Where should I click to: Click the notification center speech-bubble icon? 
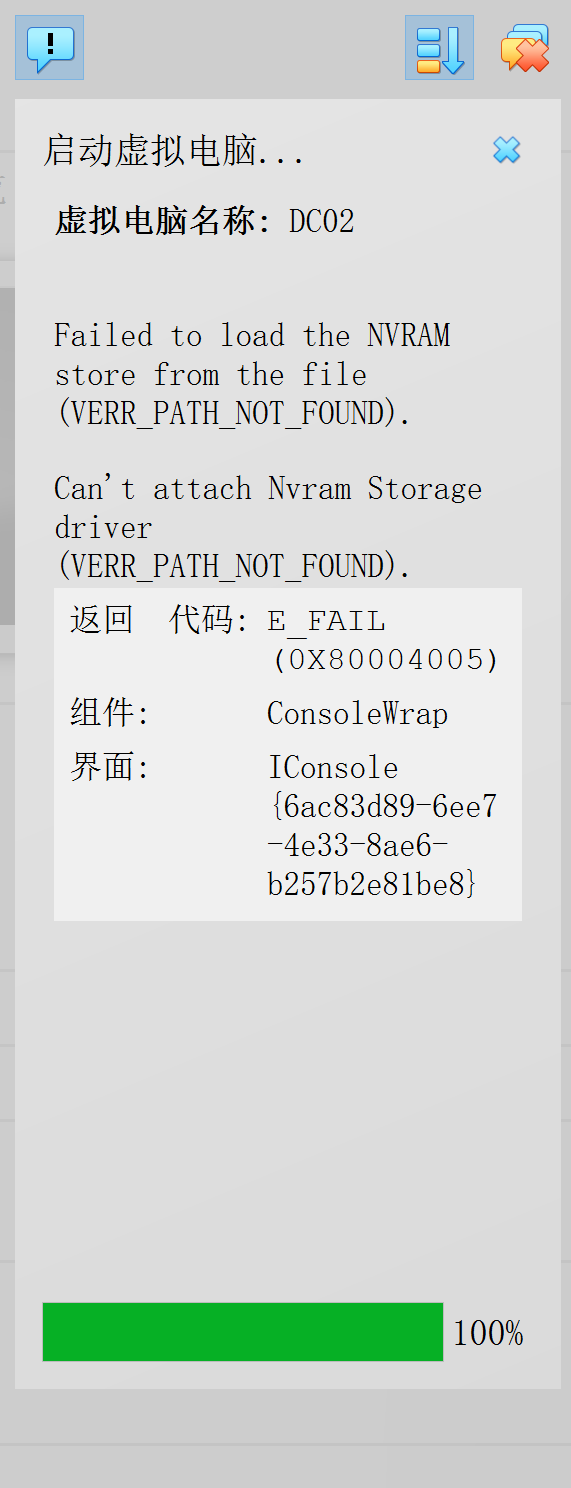tap(49, 48)
